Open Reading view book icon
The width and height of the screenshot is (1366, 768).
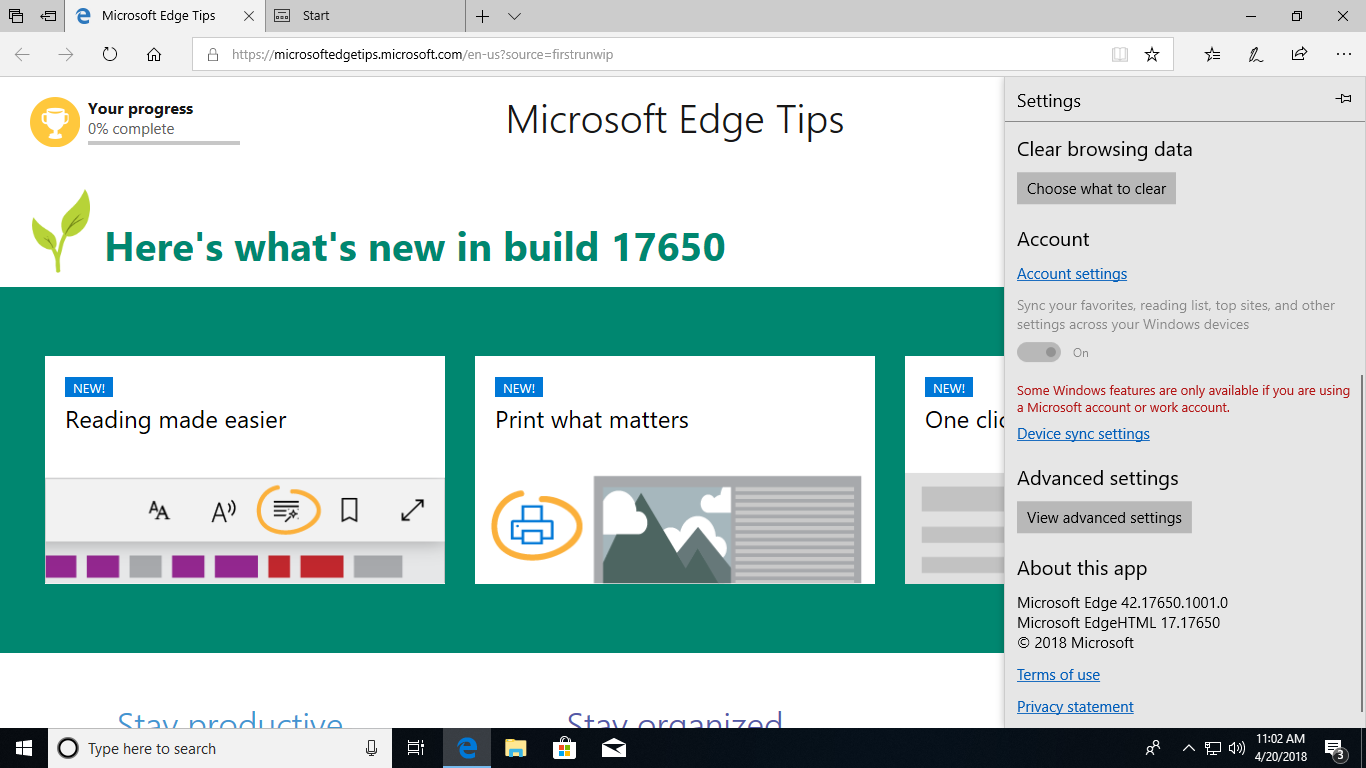point(1120,55)
